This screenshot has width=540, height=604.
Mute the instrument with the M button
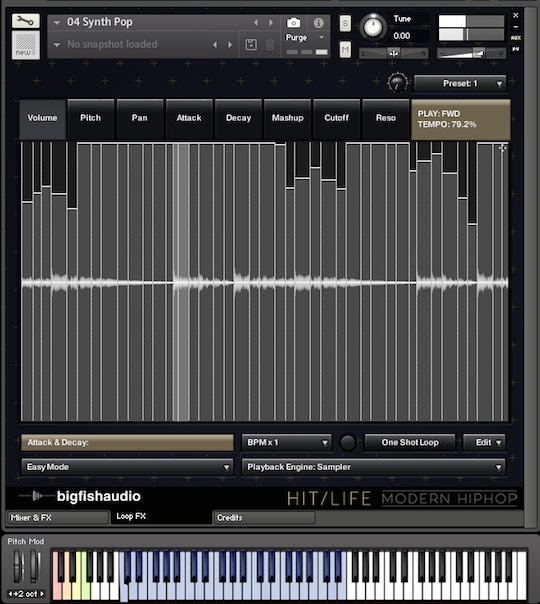(345, 50)
